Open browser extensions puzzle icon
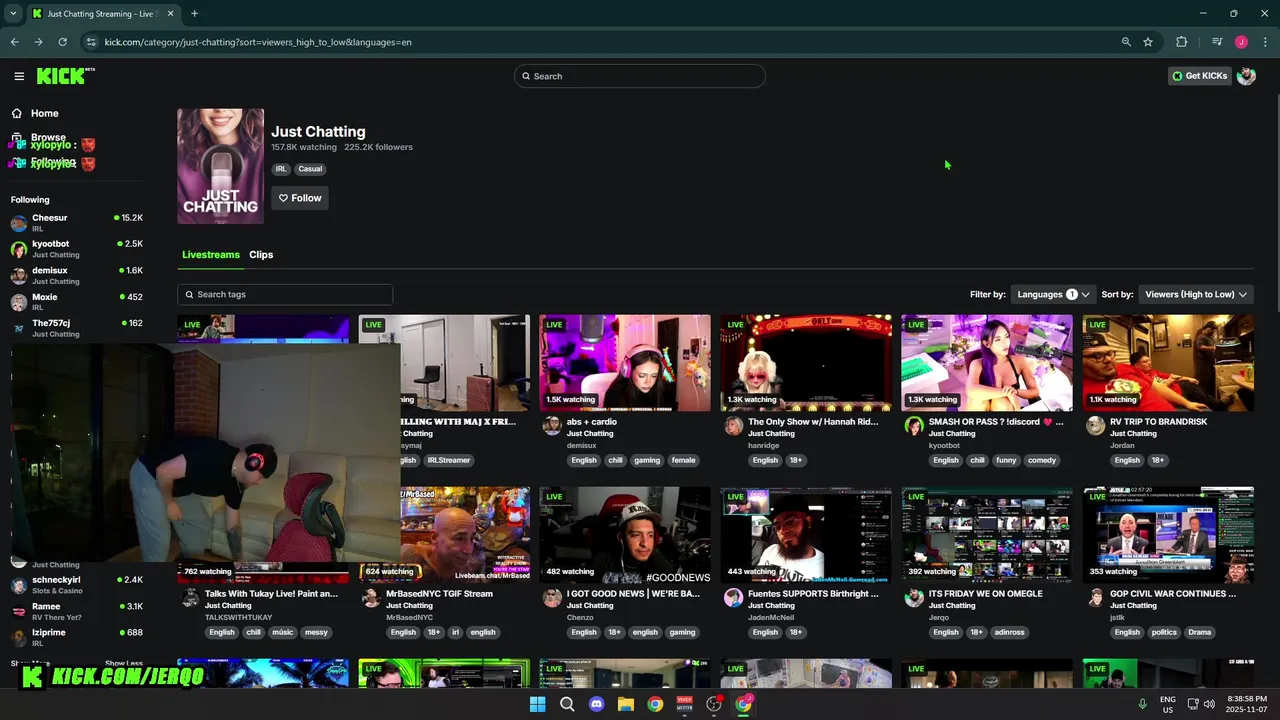Viewport: 1280px width, 720px height. coord(1181,42)
